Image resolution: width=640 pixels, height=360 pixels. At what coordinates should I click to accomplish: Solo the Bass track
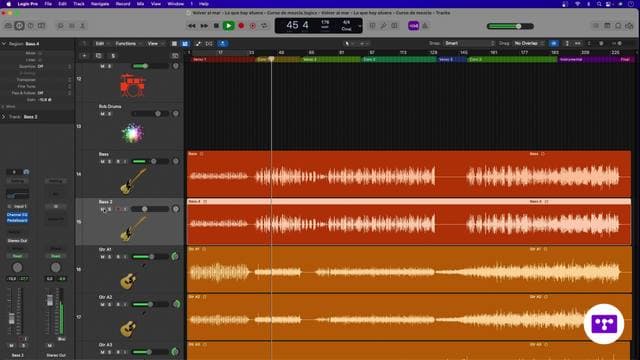[109, 162]
